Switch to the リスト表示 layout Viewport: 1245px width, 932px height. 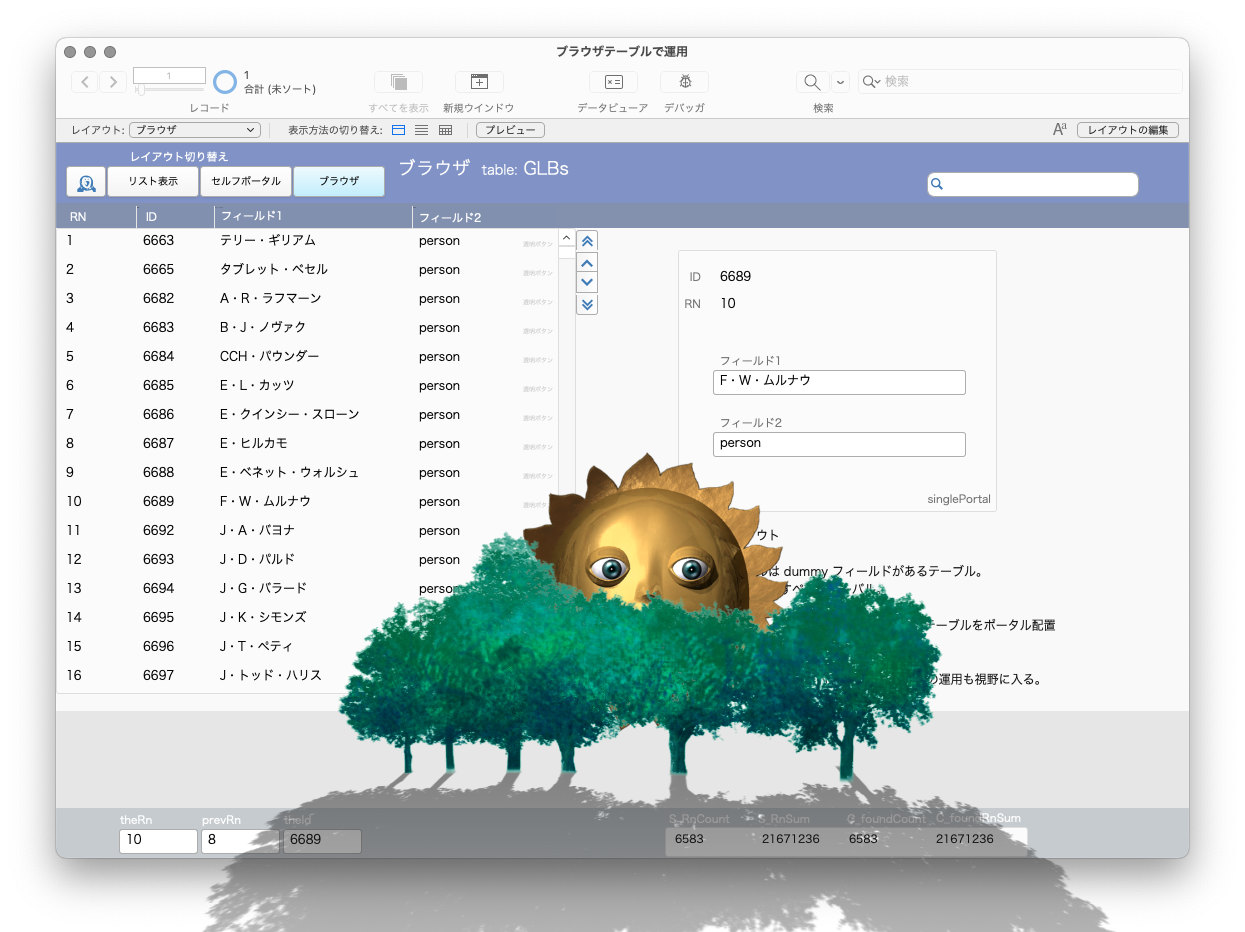coord(153,182)
